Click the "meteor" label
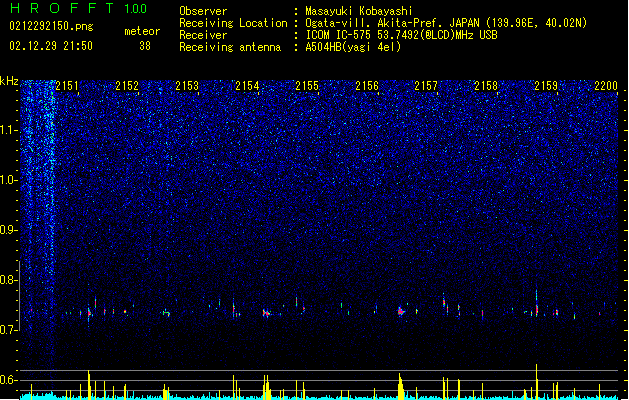The width and height of the screenshot is (629, 400). coord(142,31)
